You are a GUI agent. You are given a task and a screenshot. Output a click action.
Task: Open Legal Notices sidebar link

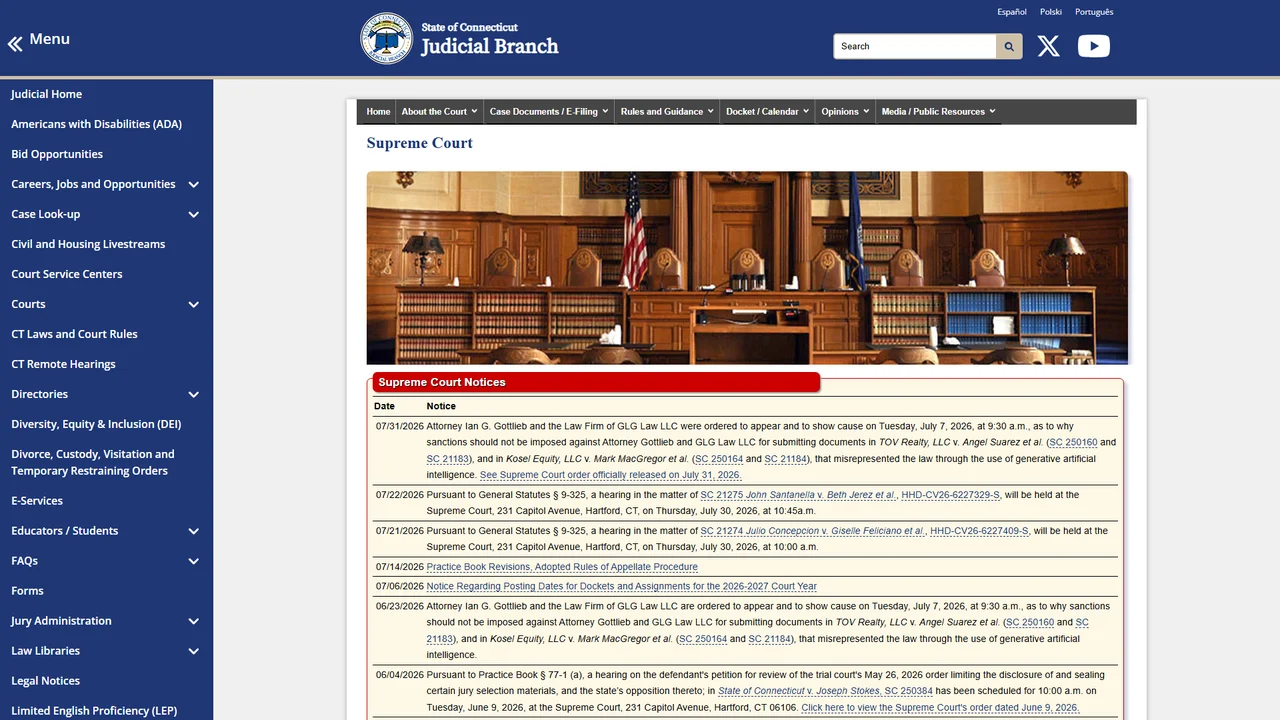tap(45, 681)
